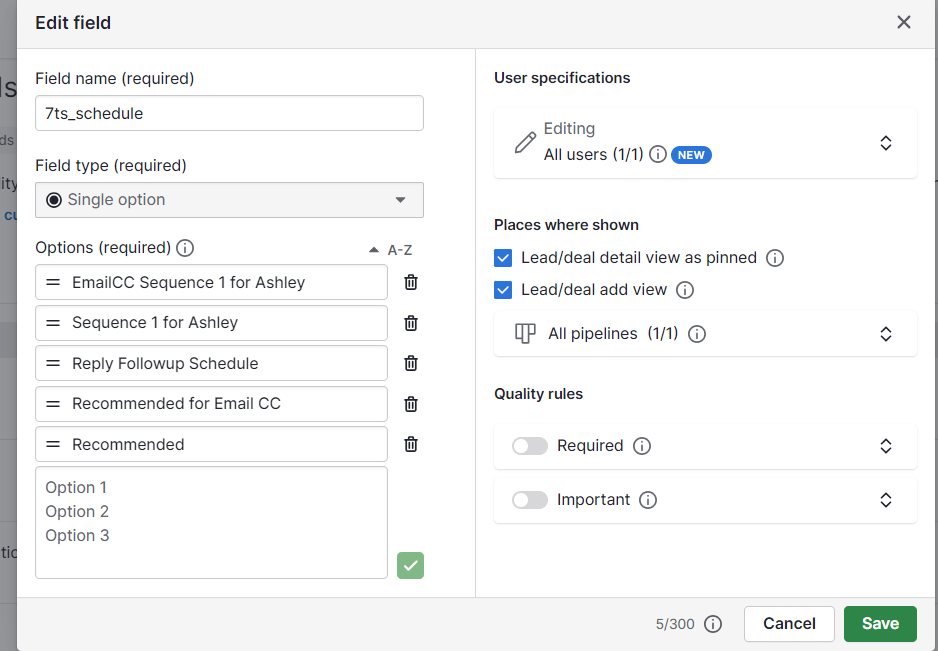Sort options alphabetically with A-Z
Screen dimensions: 938x651
pos(391,249)
